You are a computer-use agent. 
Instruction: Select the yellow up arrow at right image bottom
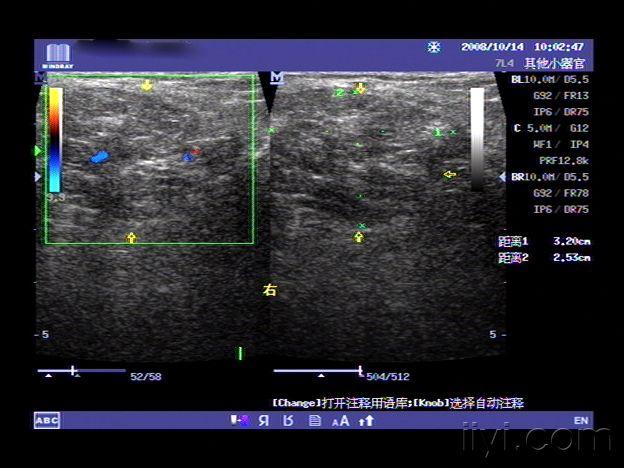coord(359,238)
